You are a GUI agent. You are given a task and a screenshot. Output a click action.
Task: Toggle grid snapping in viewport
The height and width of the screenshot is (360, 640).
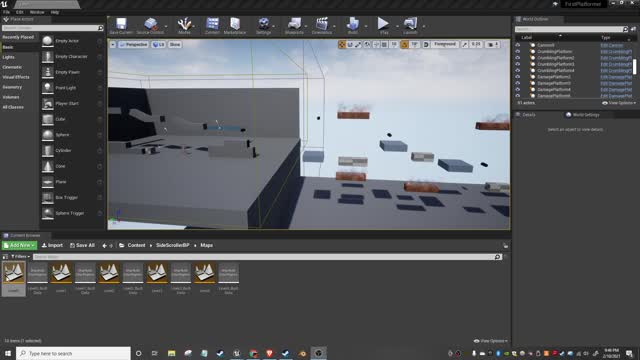click(384, 44)
